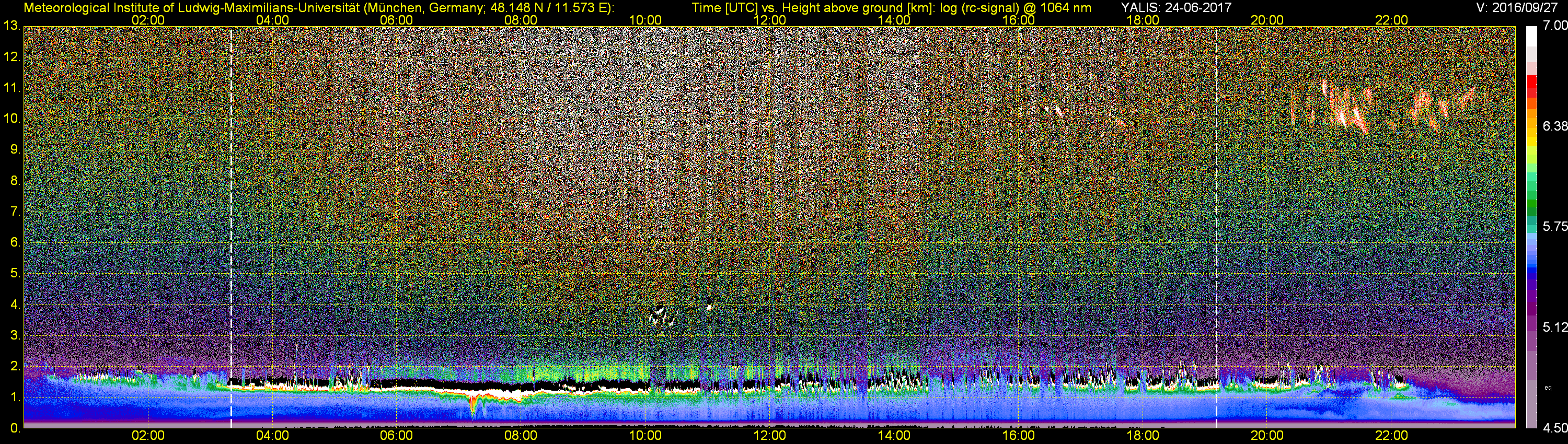Click the 6.38 color scale label
The image size is (1568, 444).
click(1554, 126)
